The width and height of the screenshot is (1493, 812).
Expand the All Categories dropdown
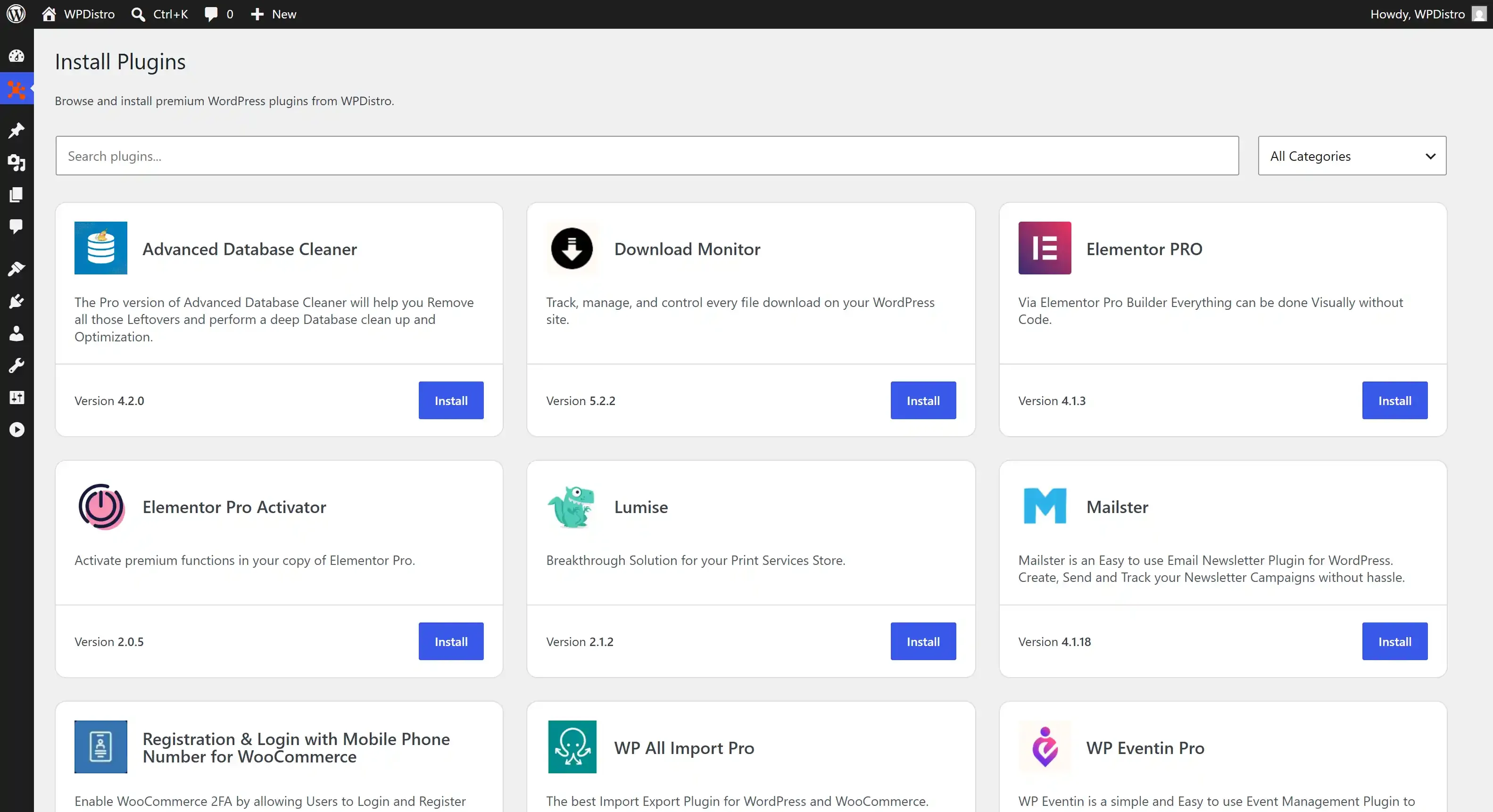1352,155
